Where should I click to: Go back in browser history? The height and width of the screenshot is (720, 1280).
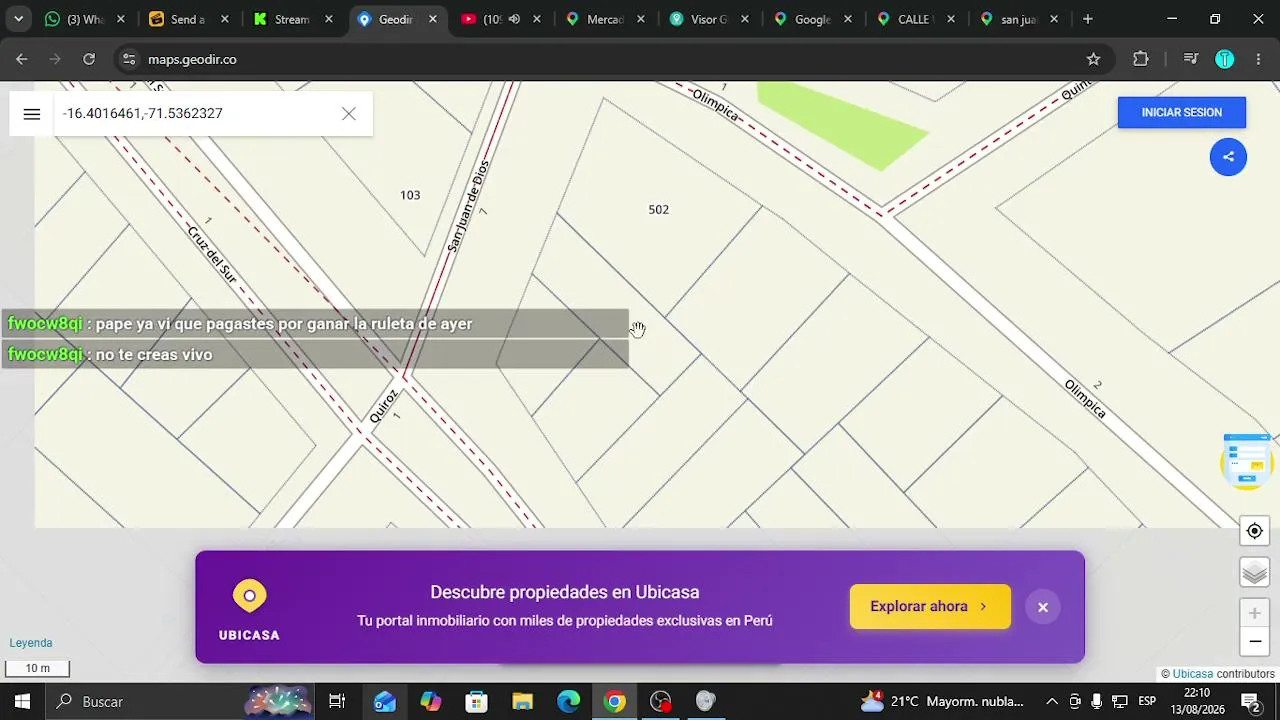pyautogui.click(x=22, y=59)
